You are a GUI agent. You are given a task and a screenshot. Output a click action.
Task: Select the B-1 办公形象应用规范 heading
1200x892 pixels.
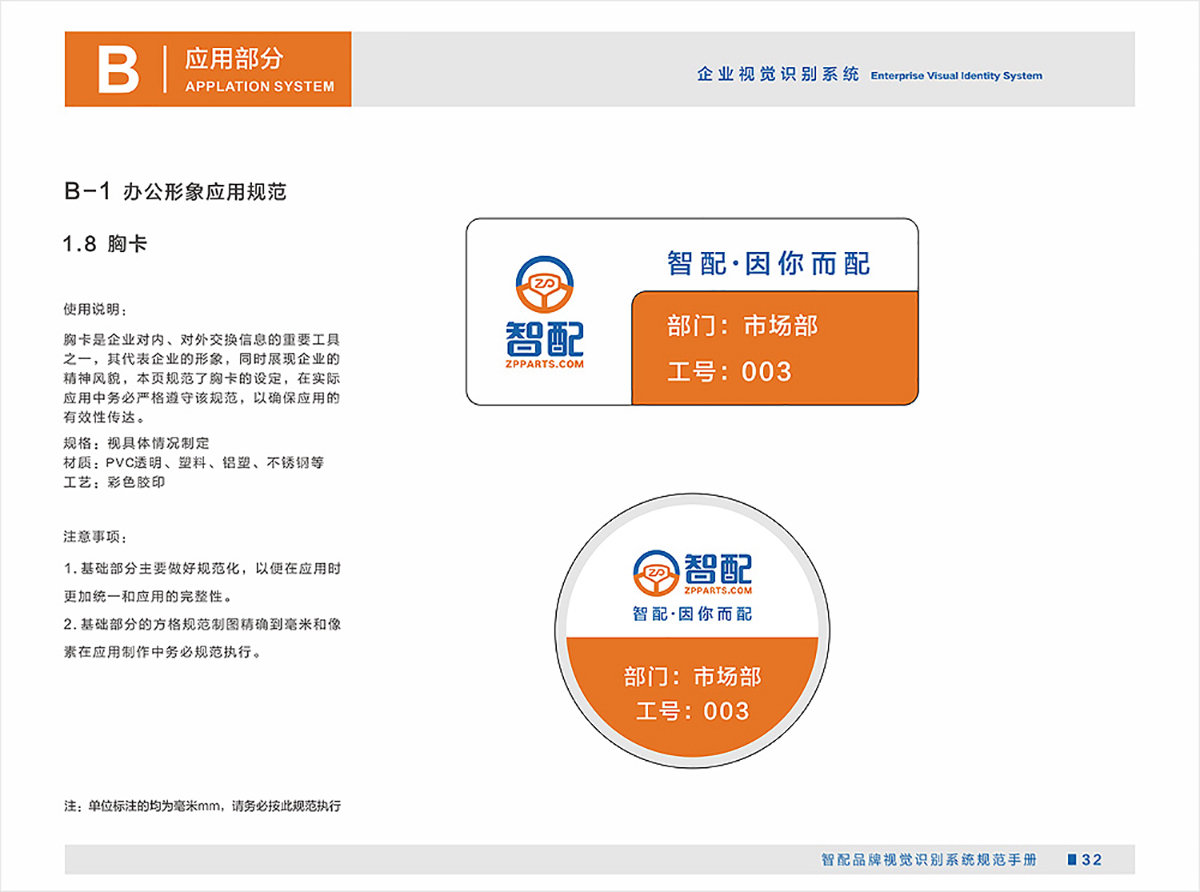(175, 192)
